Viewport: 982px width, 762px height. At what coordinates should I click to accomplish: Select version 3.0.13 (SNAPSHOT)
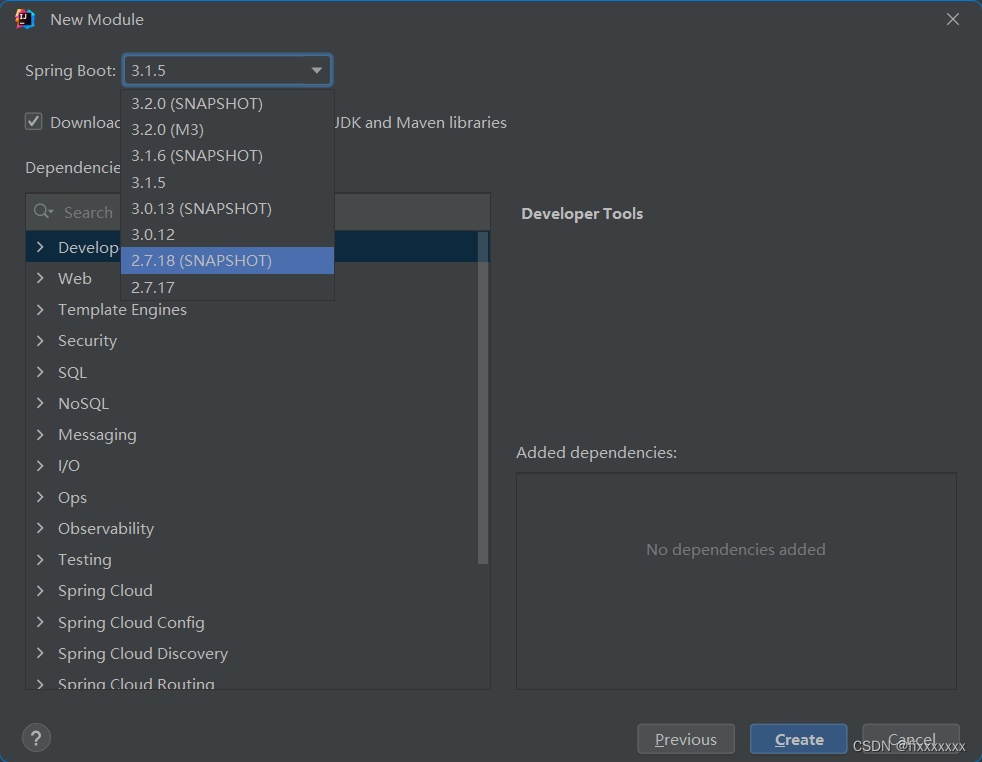click(227, 209)
